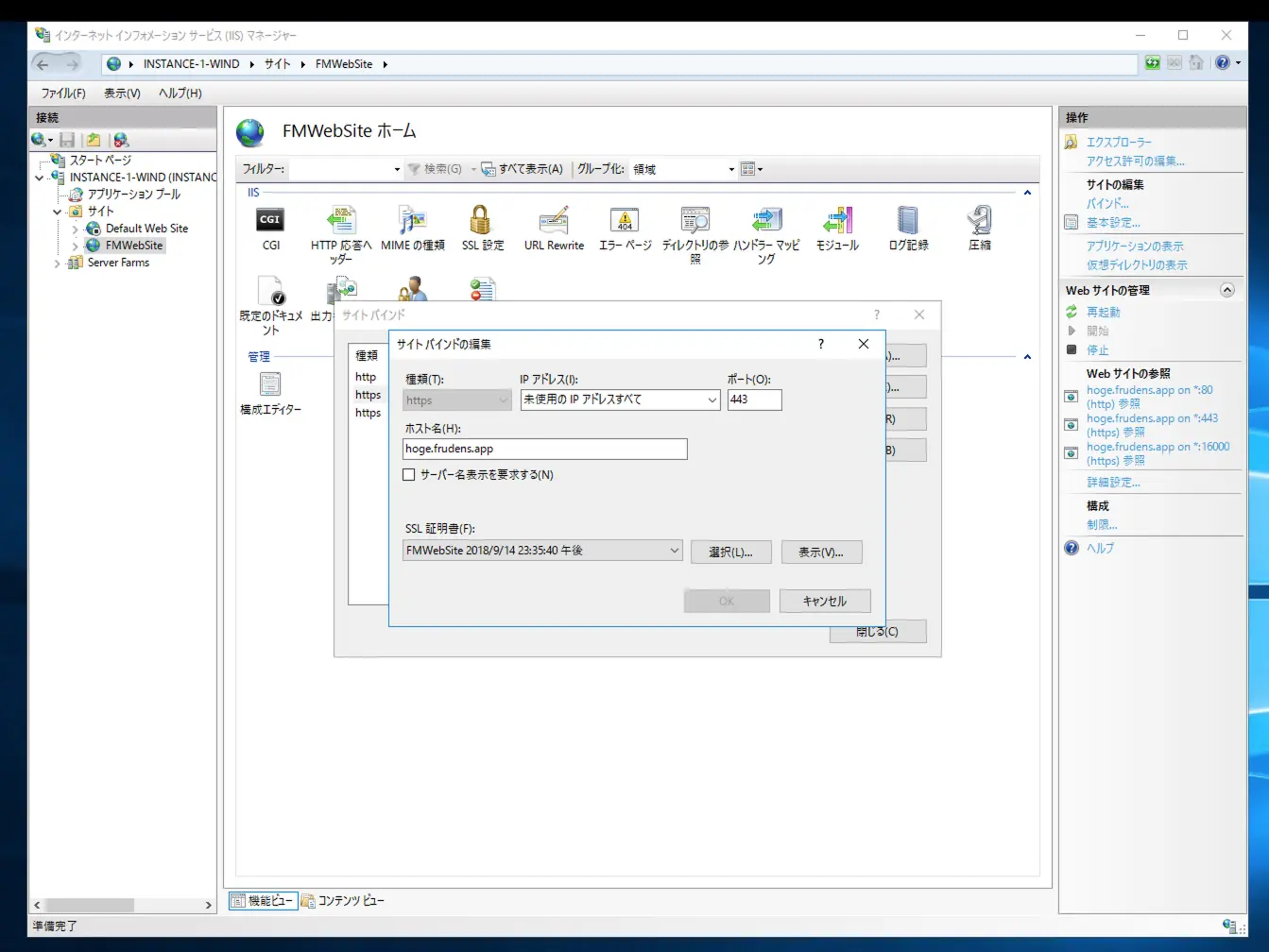Open the SSL 証明書 dropdown
This screenshot has height=952, width=1269.
[674, 550]
